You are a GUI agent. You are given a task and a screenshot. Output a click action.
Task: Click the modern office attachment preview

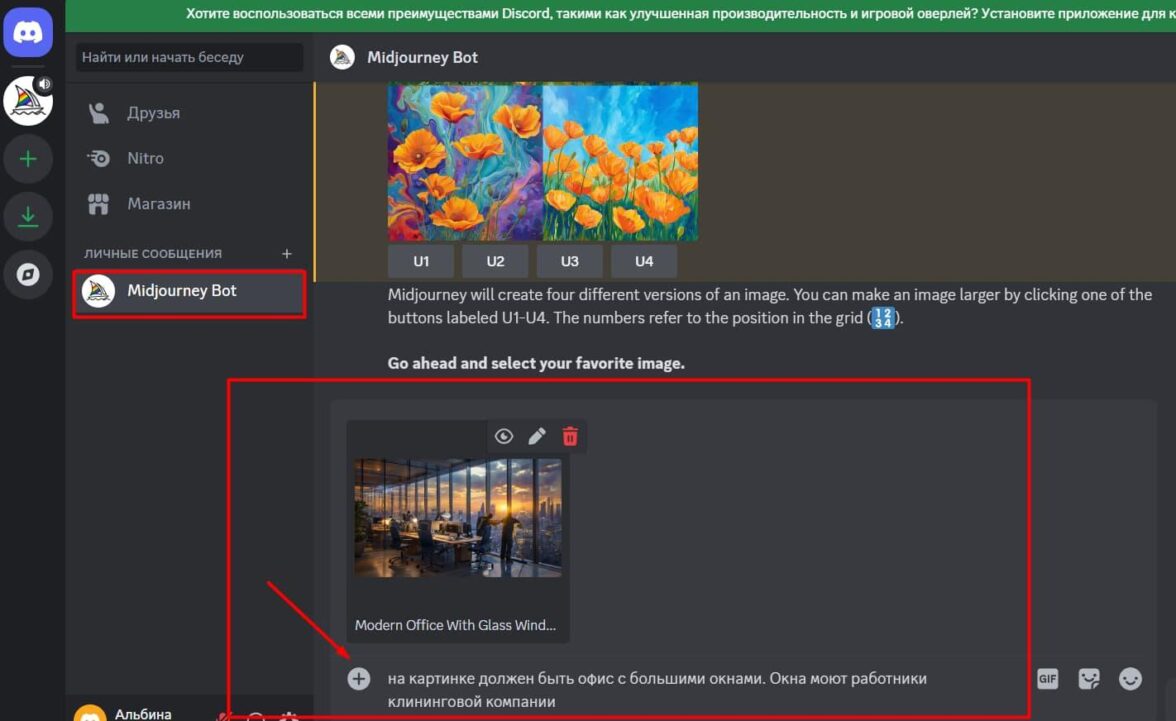[458, 518]
